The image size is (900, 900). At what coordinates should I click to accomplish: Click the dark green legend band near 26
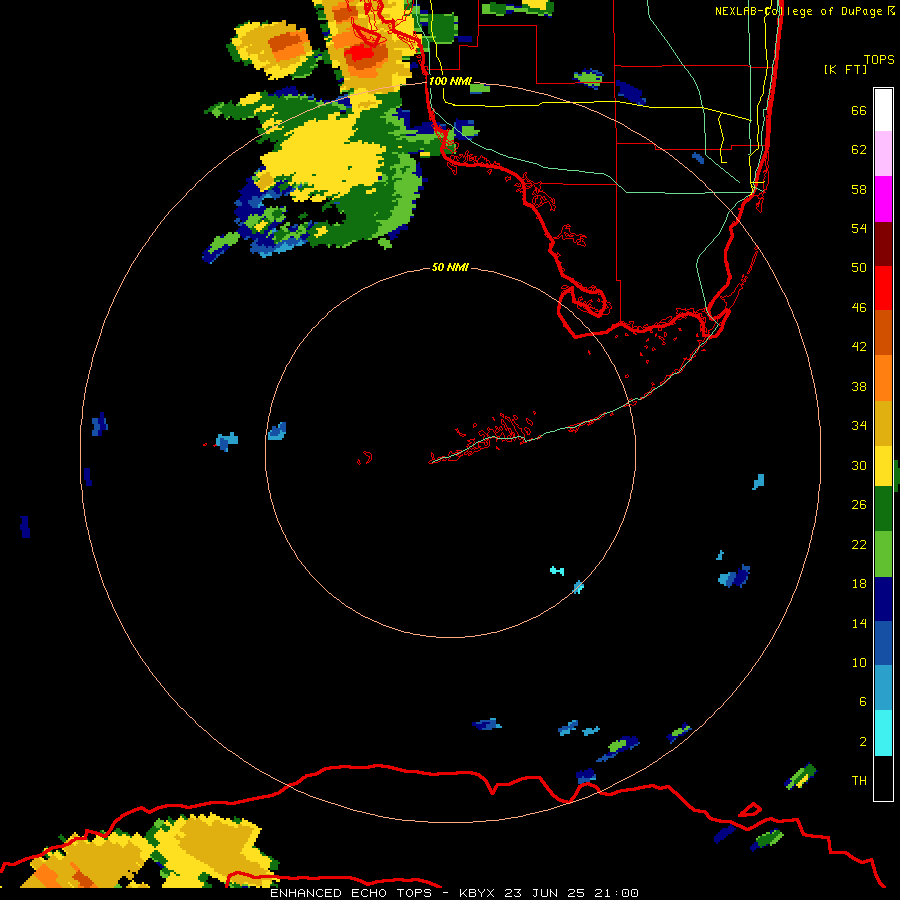pyautogui.click(x=883, y=509)
